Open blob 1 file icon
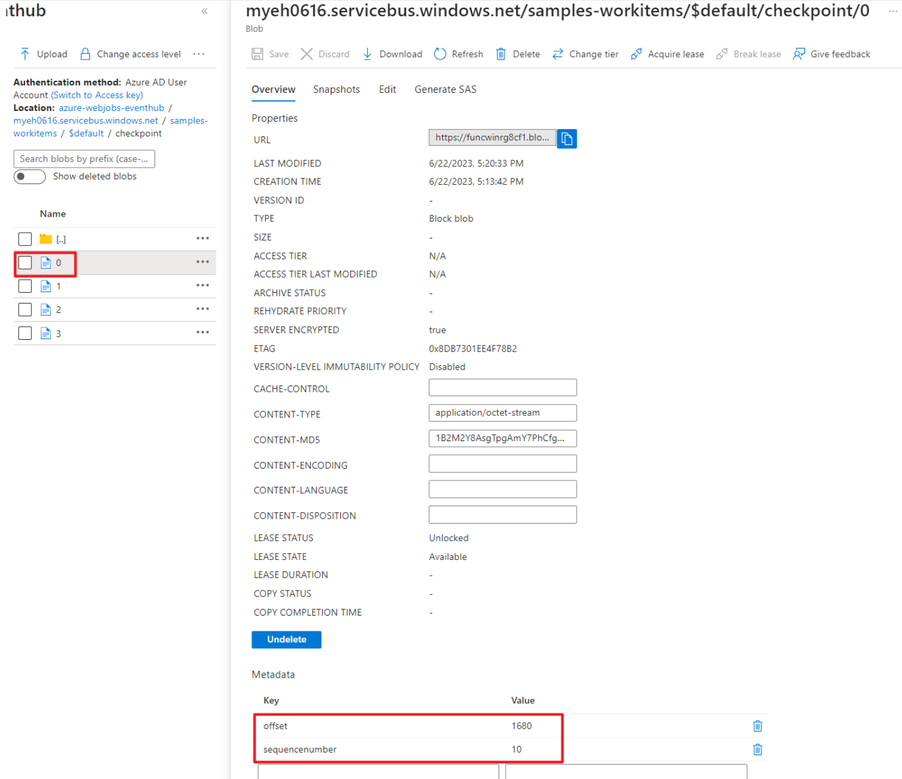The width and height of the screenshot is (902, 779). pyautogui.click(x=45, y=287)
